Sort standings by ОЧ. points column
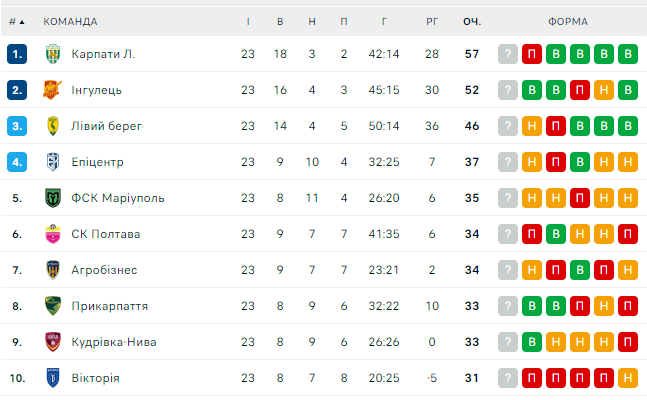 (472, 21)
